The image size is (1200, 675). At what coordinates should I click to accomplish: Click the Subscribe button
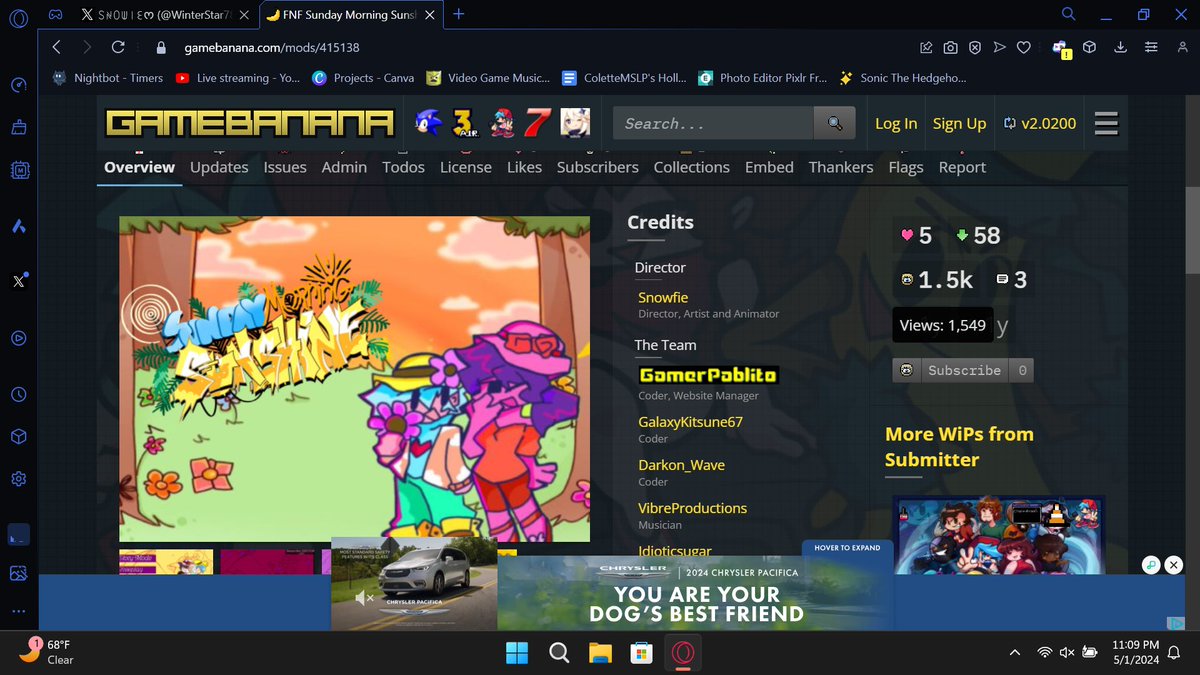(x=963, y=370)
